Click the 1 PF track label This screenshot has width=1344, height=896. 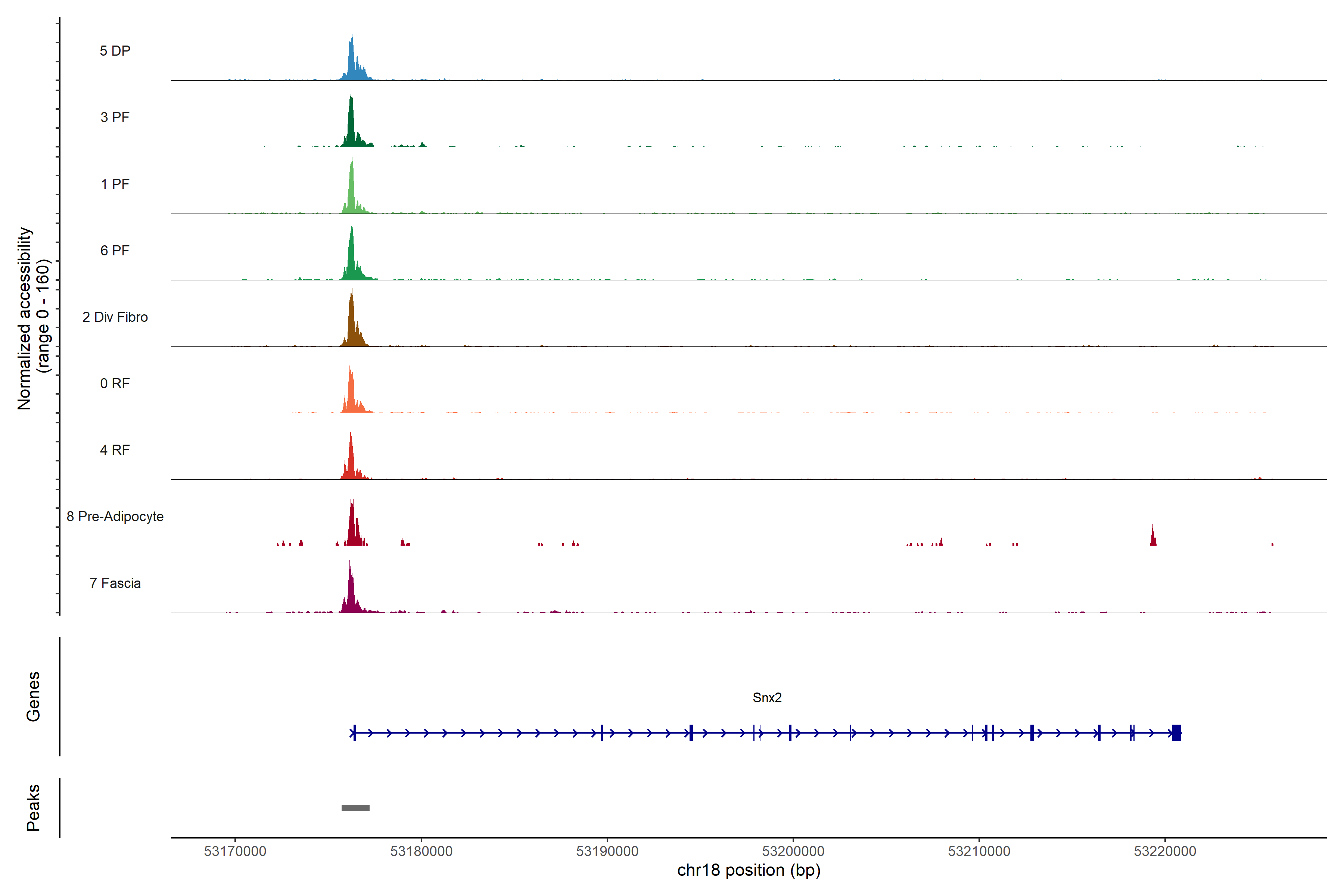coord(115,184)
